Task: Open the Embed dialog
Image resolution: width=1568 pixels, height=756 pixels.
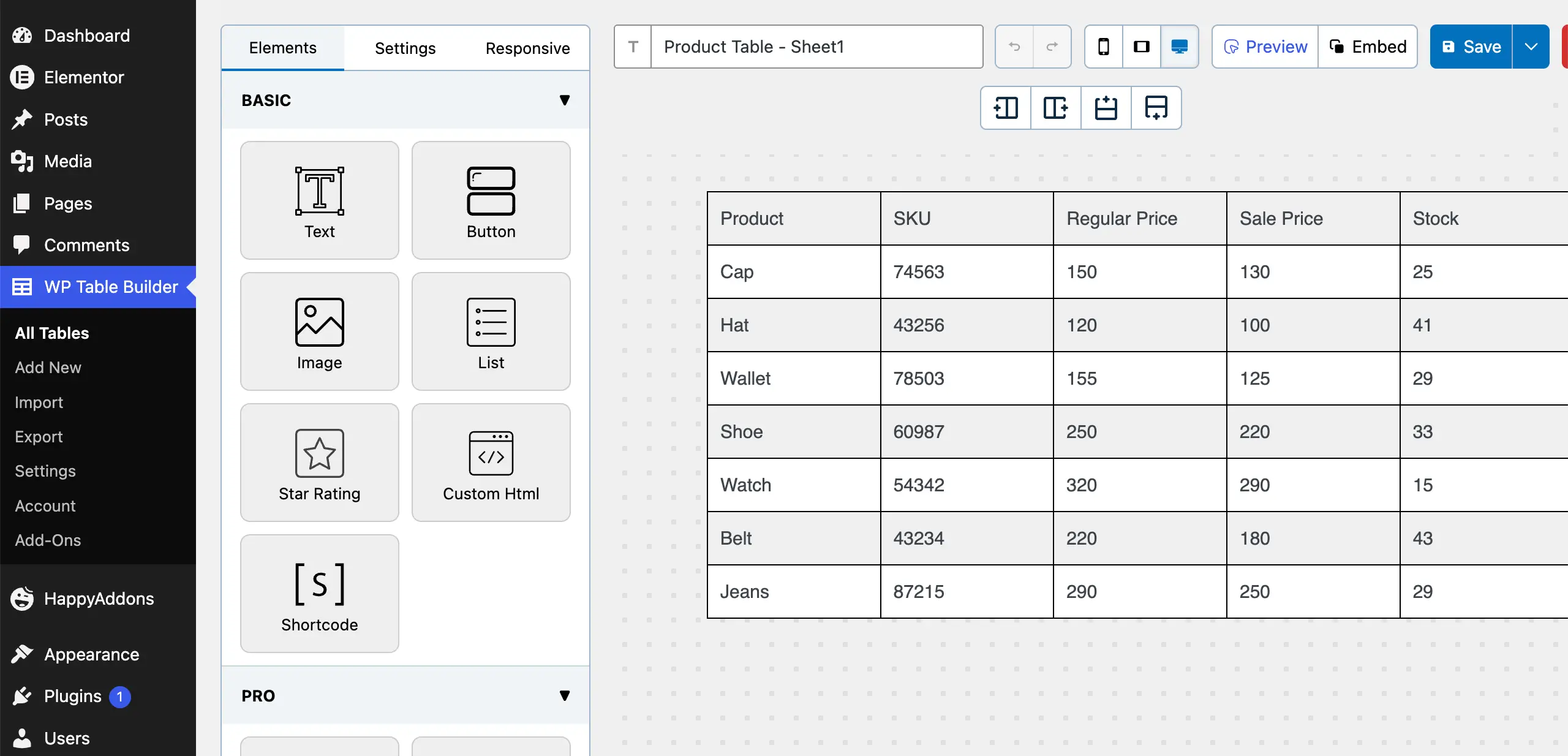Action: (x=1368, y=46)
